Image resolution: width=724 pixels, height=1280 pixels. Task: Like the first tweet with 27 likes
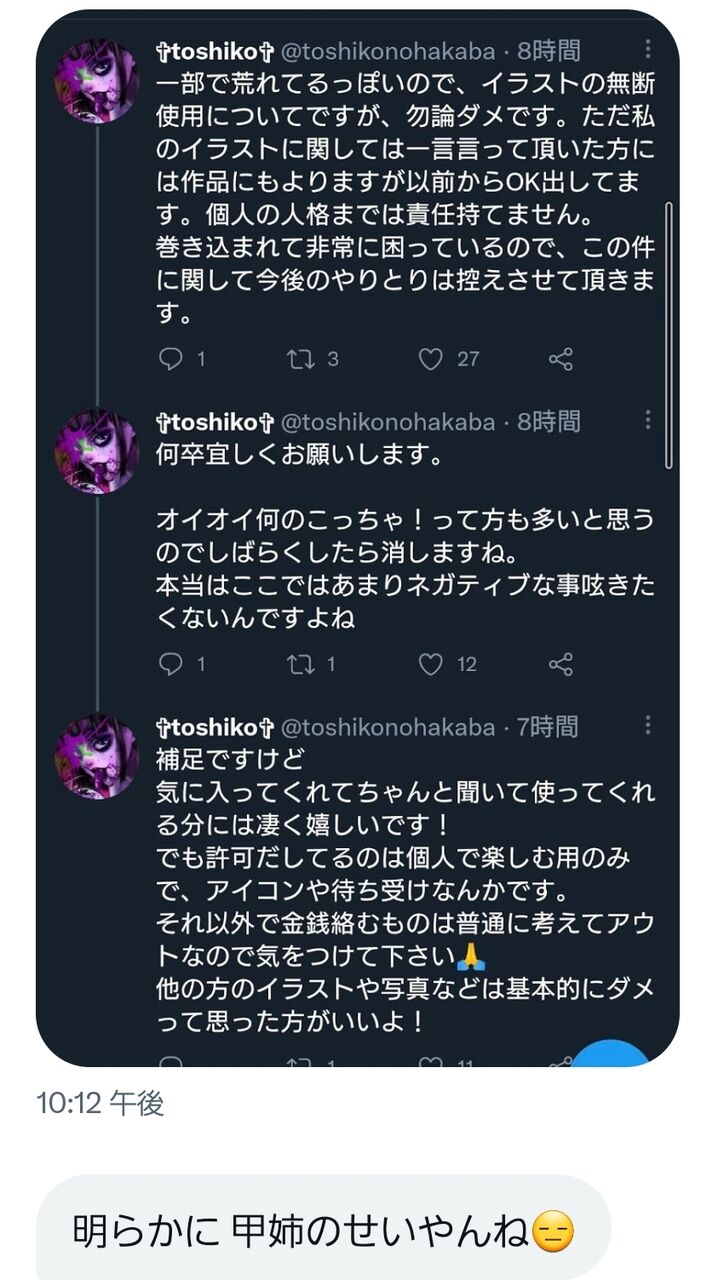coord(430,359)
